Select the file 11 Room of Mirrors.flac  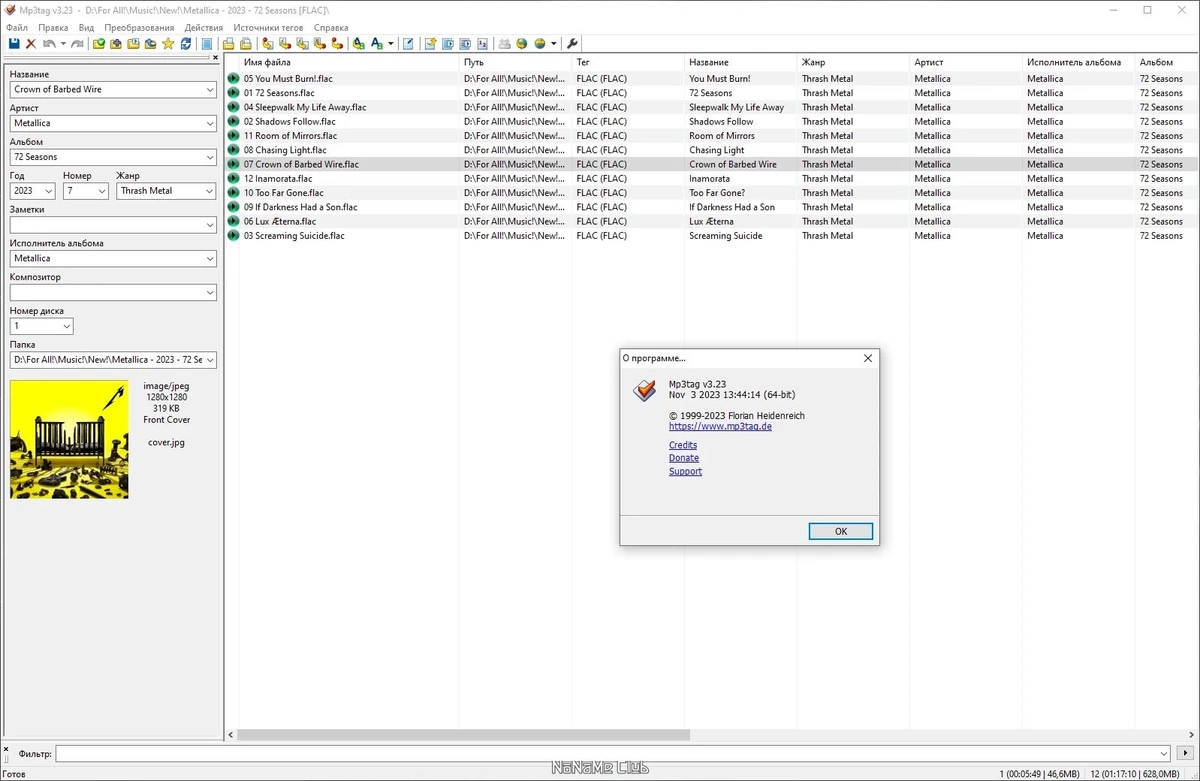pos(290,136)
